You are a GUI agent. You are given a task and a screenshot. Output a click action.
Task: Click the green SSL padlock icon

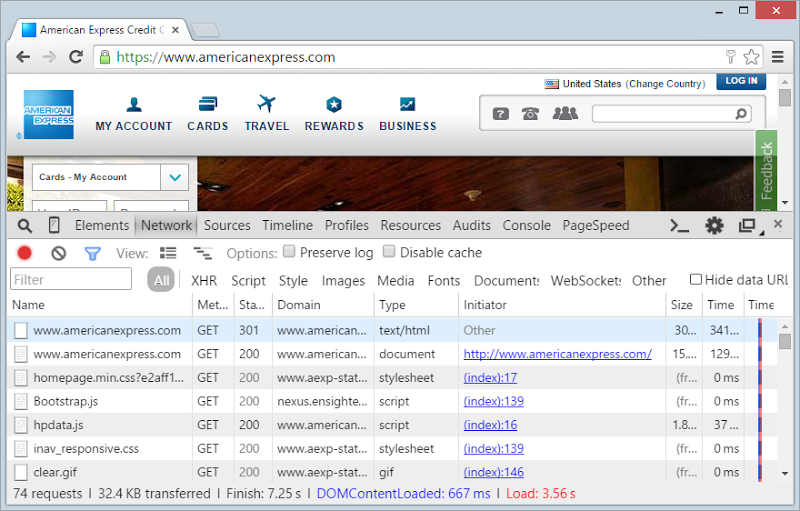[105, 57]
